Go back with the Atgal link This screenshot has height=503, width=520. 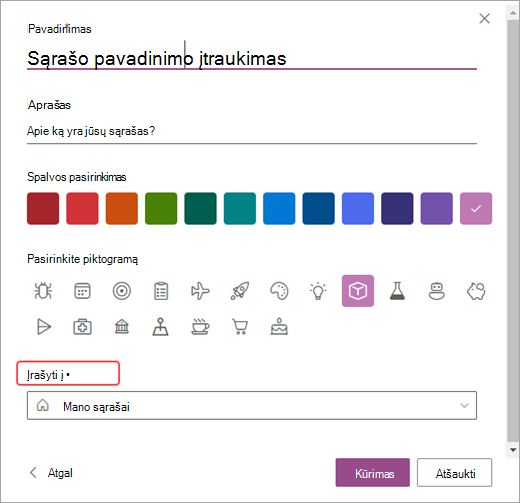(51, 473)
